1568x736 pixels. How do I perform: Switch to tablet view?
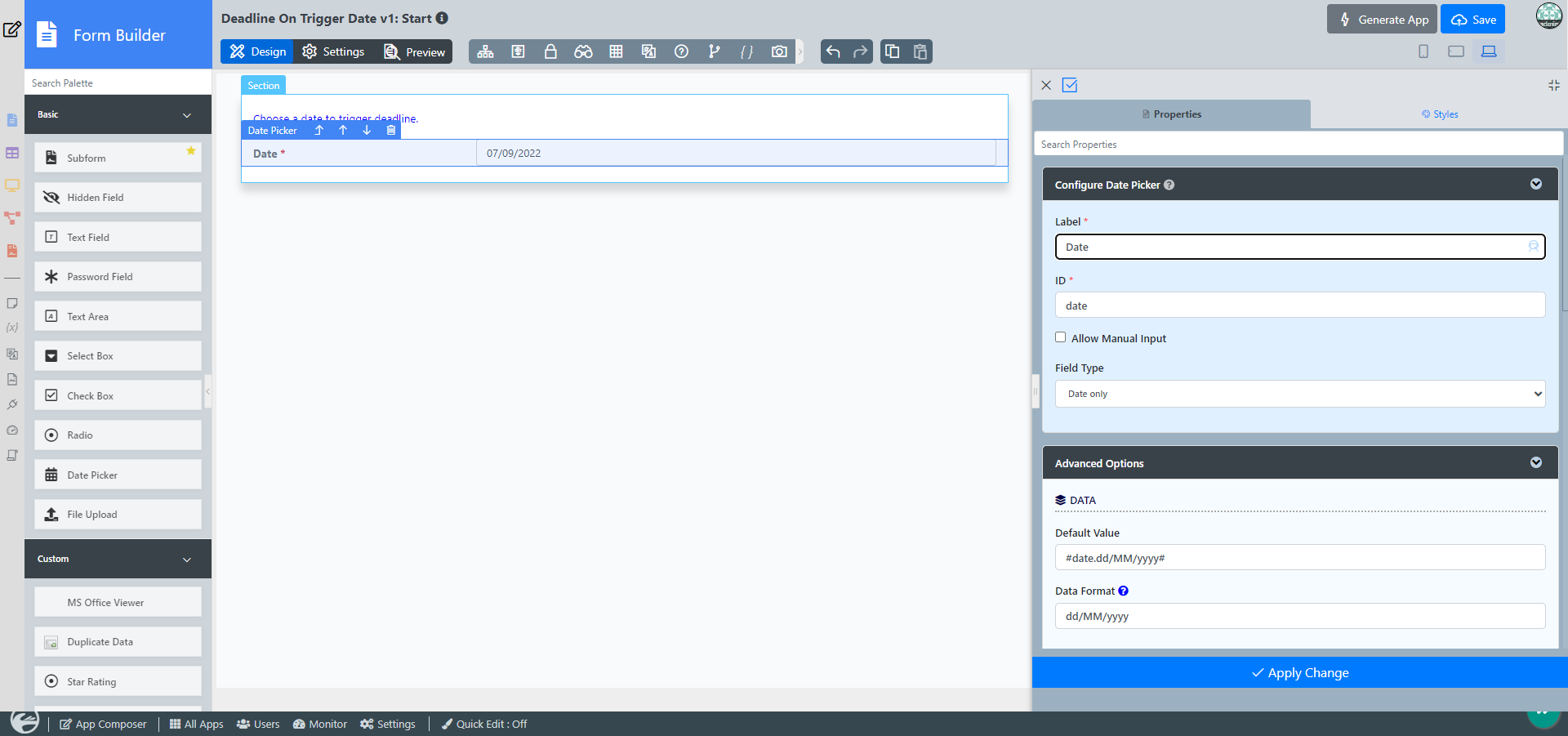pyautogui.click(x=1456, y=51)
